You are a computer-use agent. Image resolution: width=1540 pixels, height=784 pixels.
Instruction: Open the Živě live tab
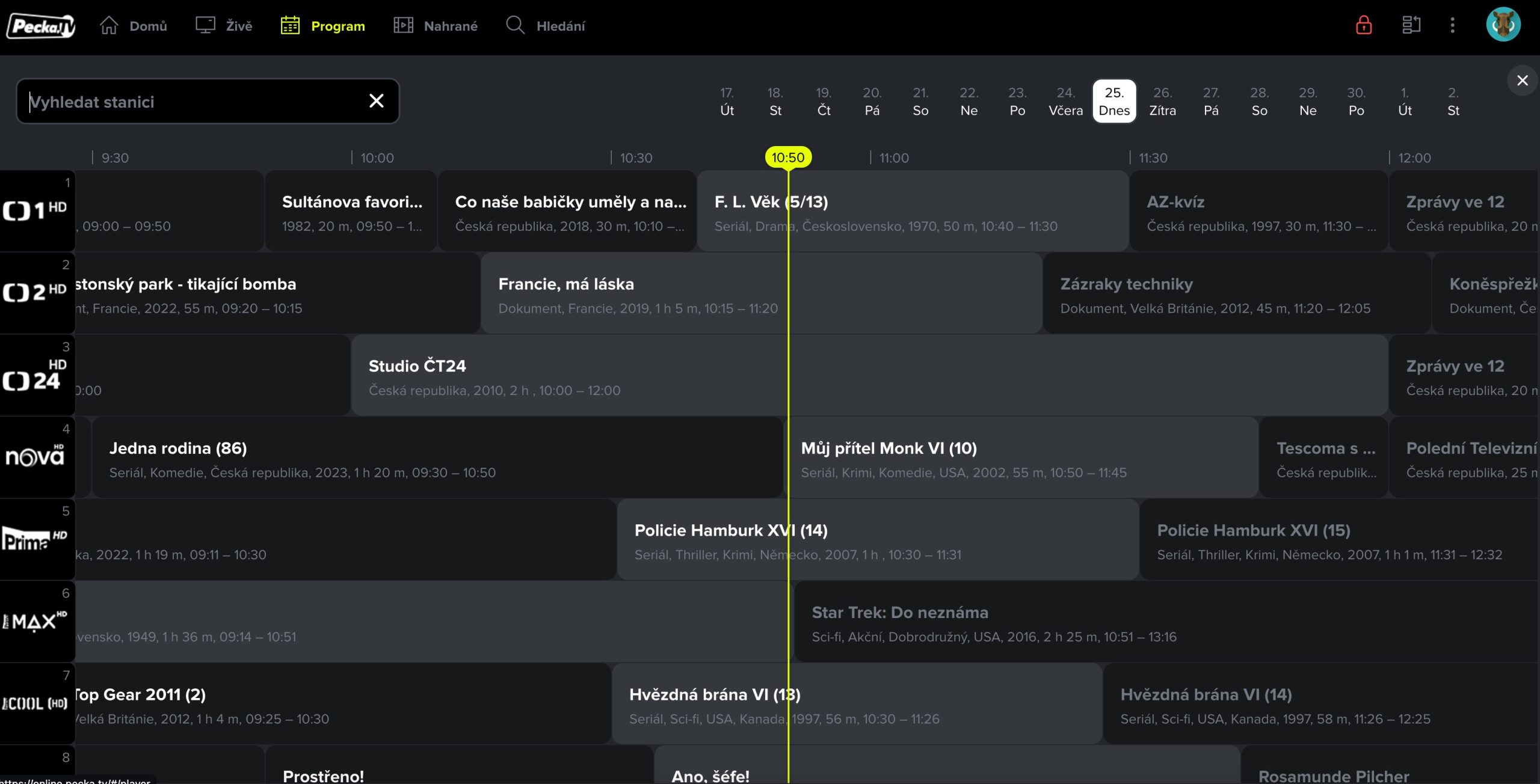coord(224,26)
